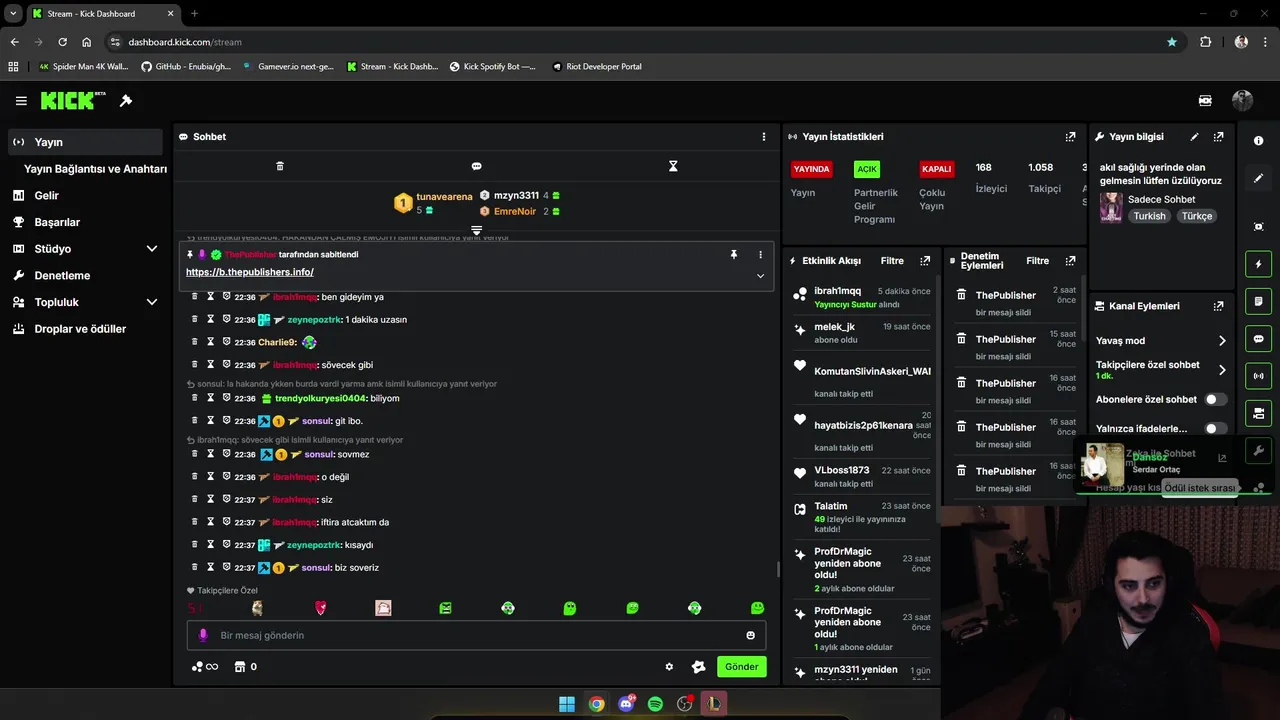Collapse the gift leaderboard with its down arrow
This screenshot has width=1280, height=720.
[x=477, y=231]
